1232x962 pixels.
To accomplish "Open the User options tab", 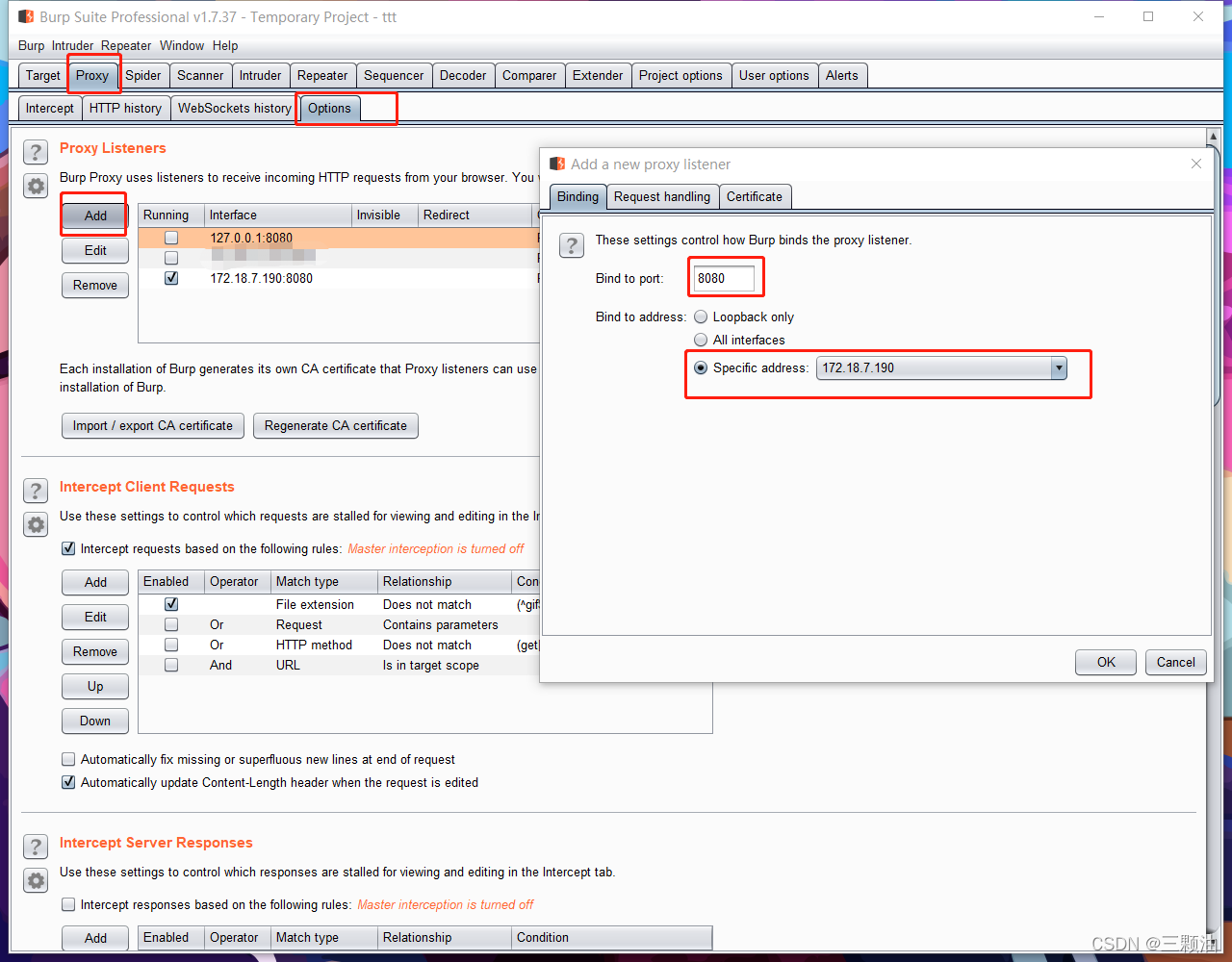I will pos(774,75).
